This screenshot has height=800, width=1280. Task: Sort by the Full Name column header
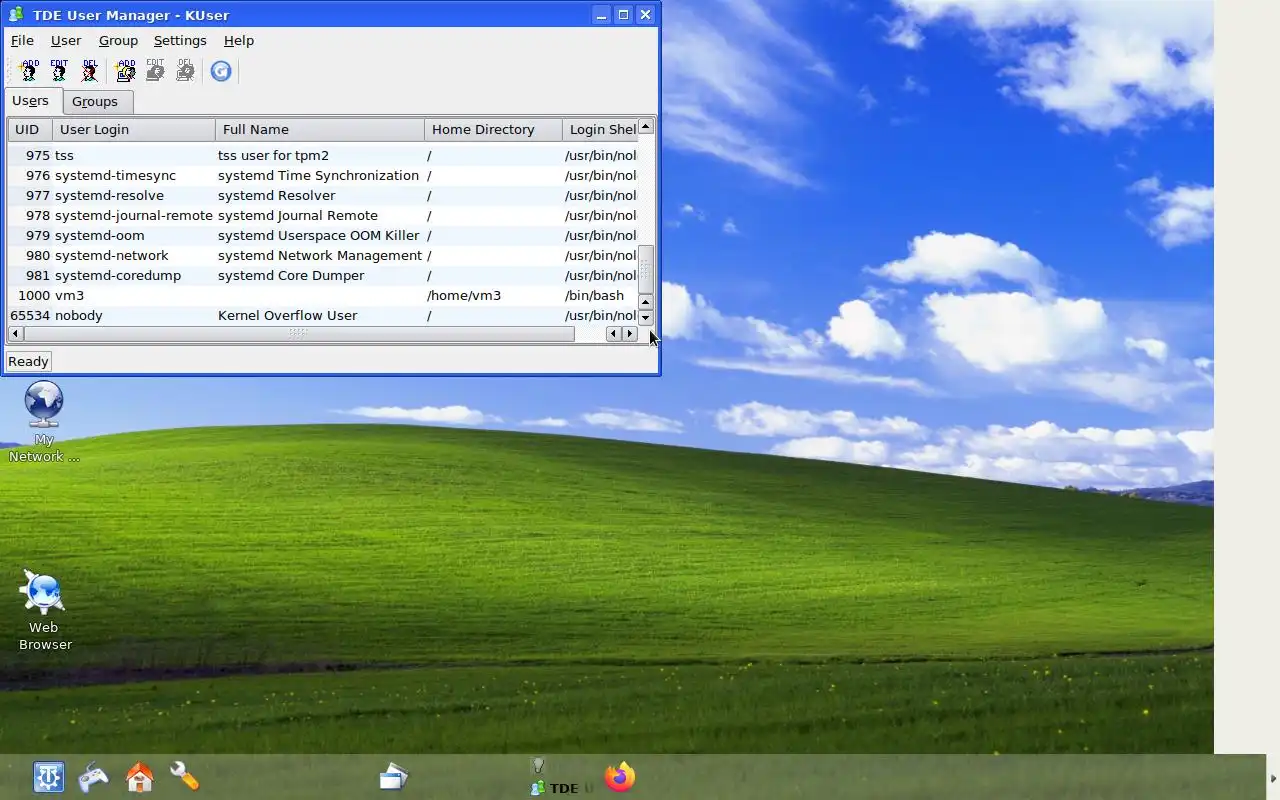[x=320, y=130]
